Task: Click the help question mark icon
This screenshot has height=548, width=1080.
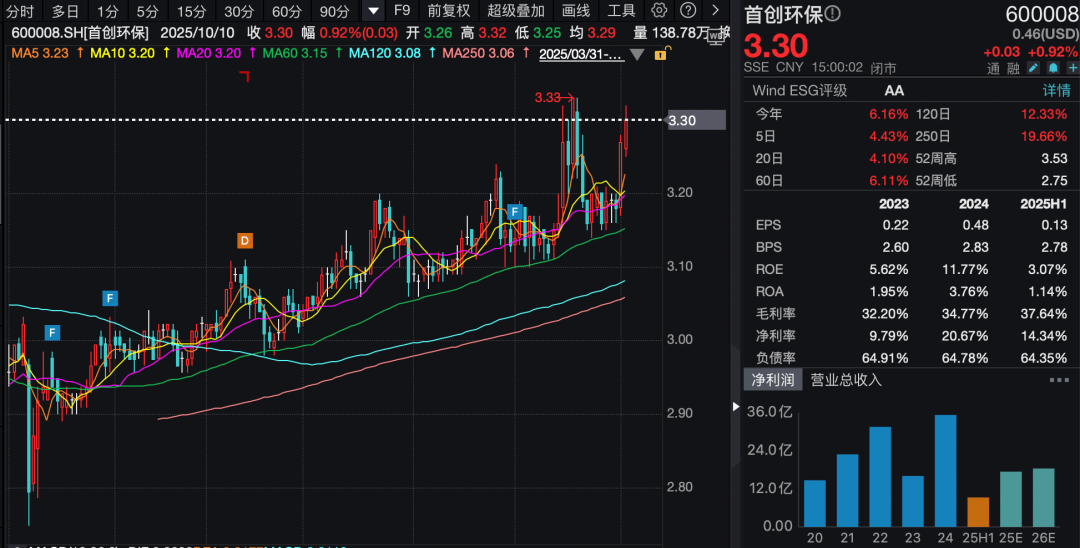Action: point(687,11)
